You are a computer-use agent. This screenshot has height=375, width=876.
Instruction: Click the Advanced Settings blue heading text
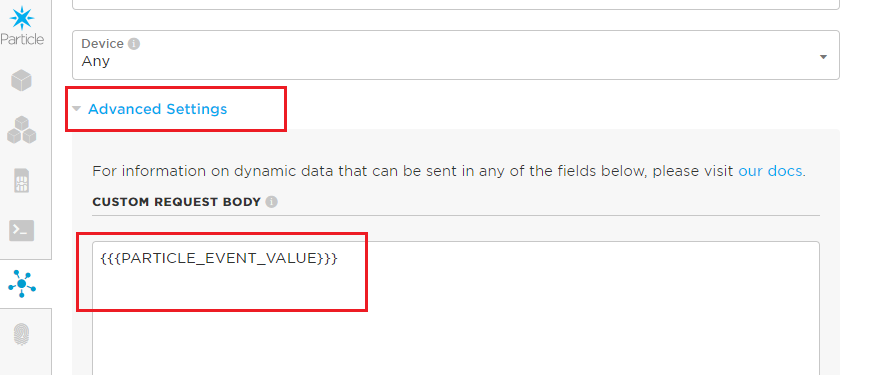point(158,109)
